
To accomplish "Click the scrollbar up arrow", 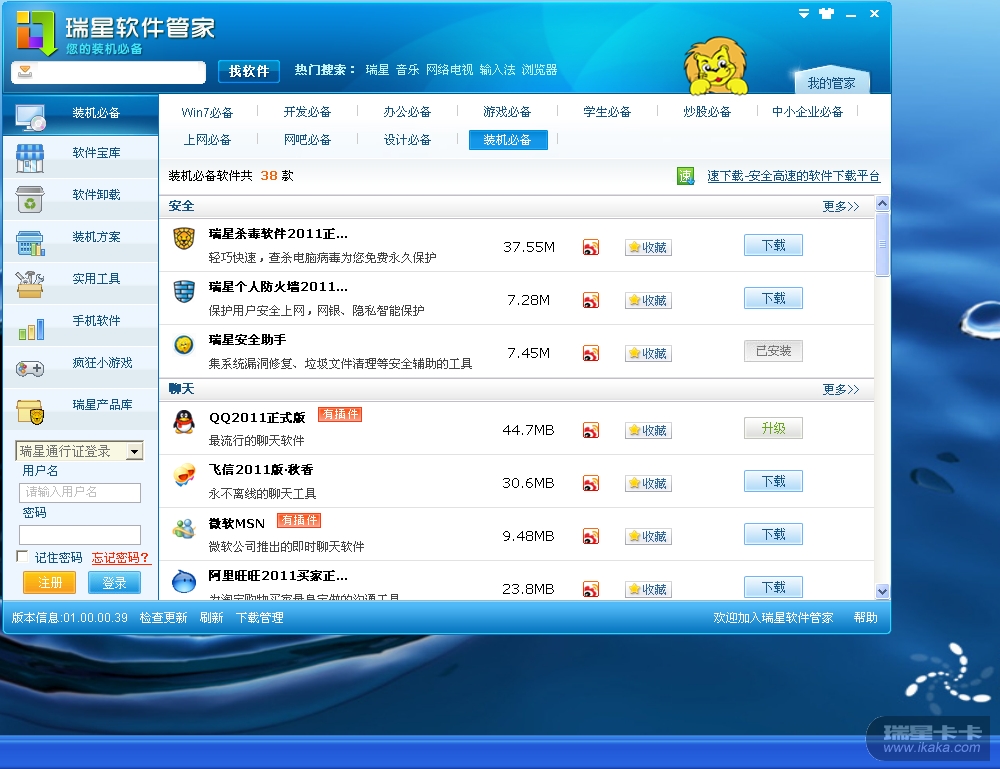I will click(x=883, y=204).
